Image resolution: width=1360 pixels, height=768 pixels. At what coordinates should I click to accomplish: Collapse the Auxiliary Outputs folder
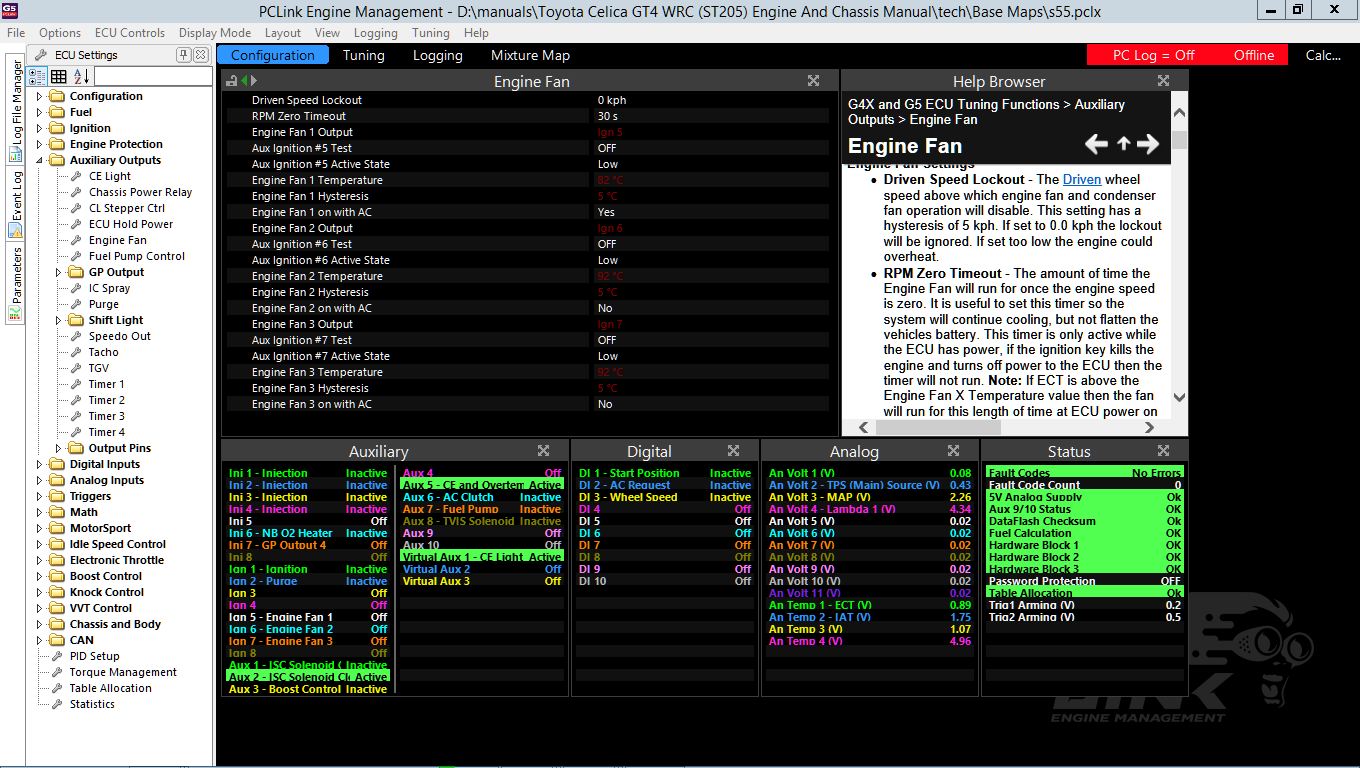[40, 160]
